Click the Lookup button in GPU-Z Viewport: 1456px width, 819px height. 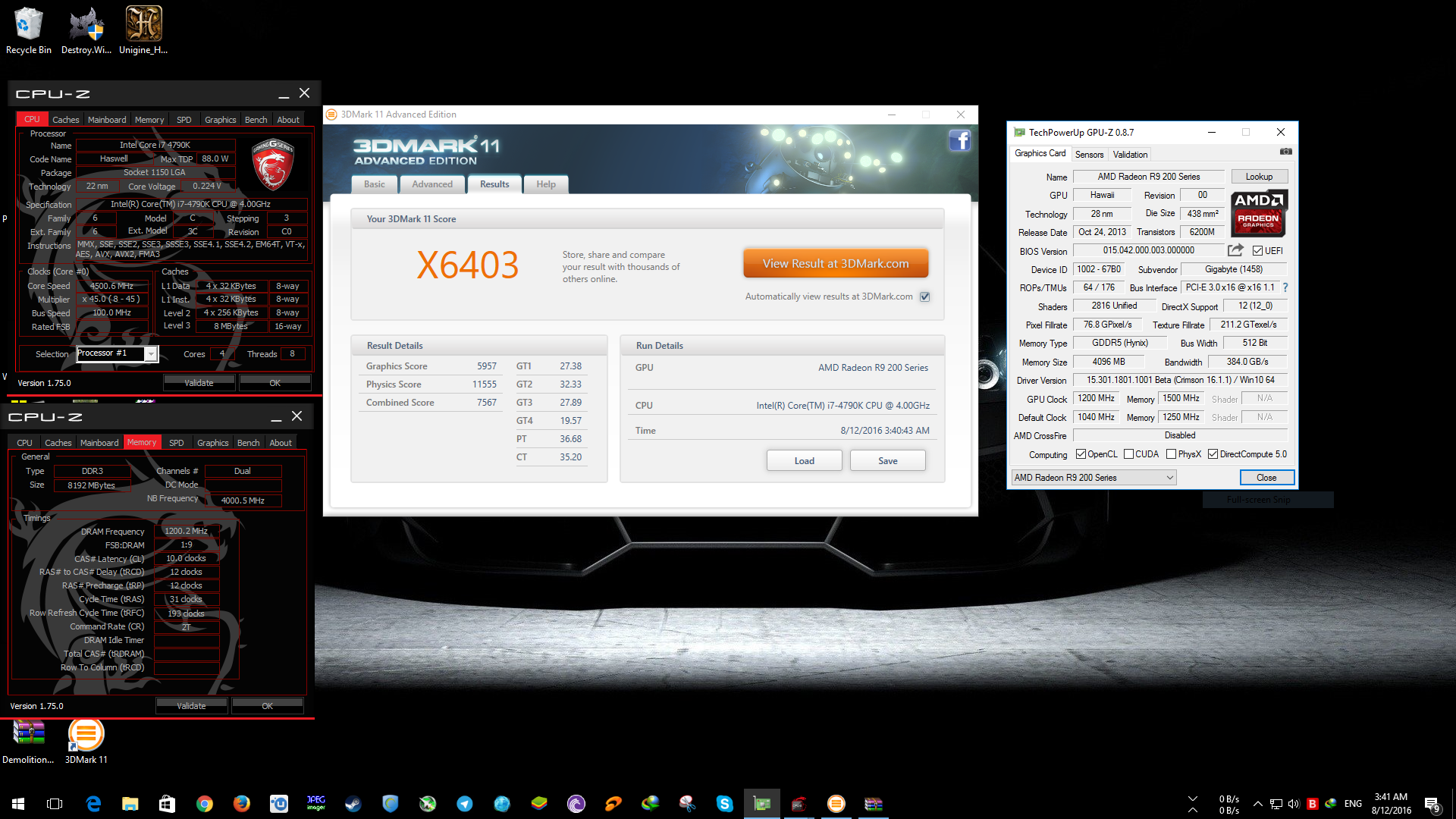1259,177
